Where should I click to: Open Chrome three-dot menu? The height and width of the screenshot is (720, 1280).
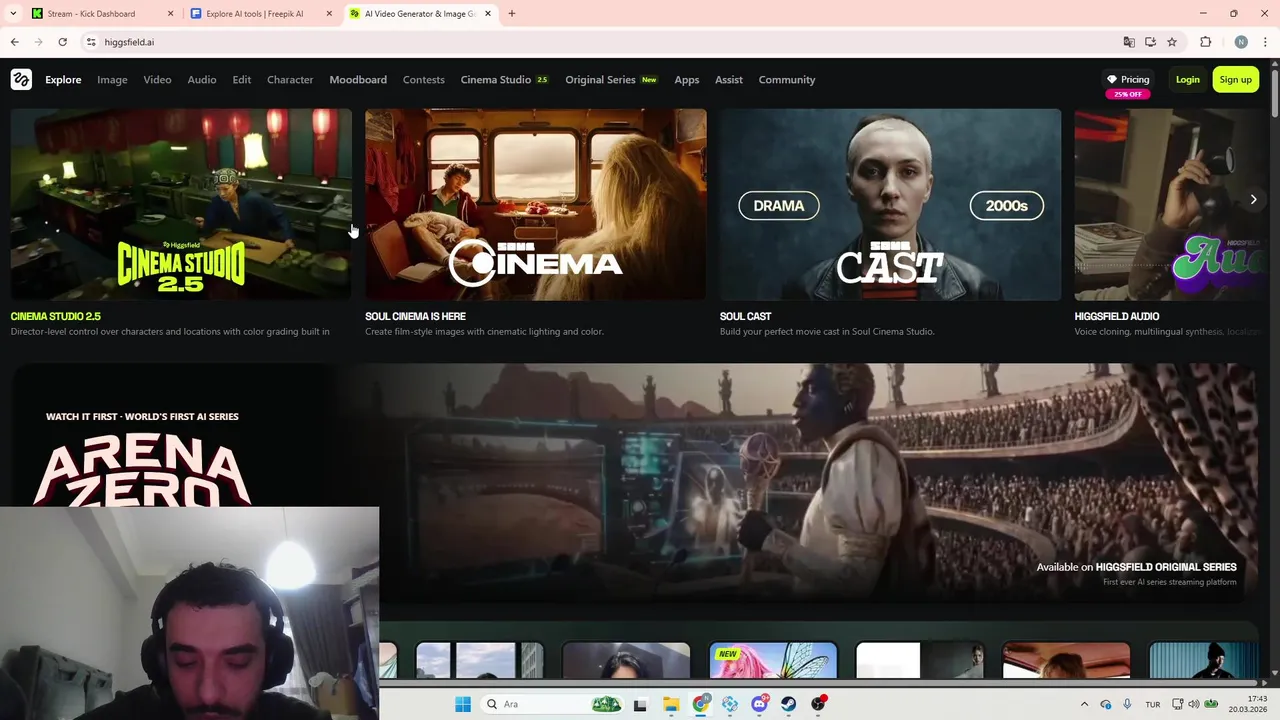pyautogui.click(x=1265, y=42)
